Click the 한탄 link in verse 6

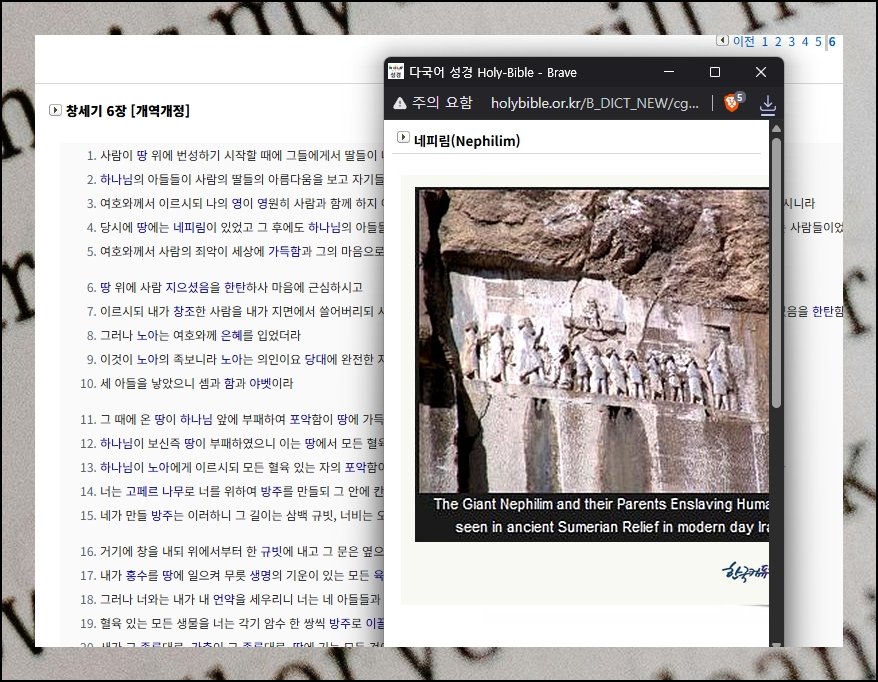[235, 287]
